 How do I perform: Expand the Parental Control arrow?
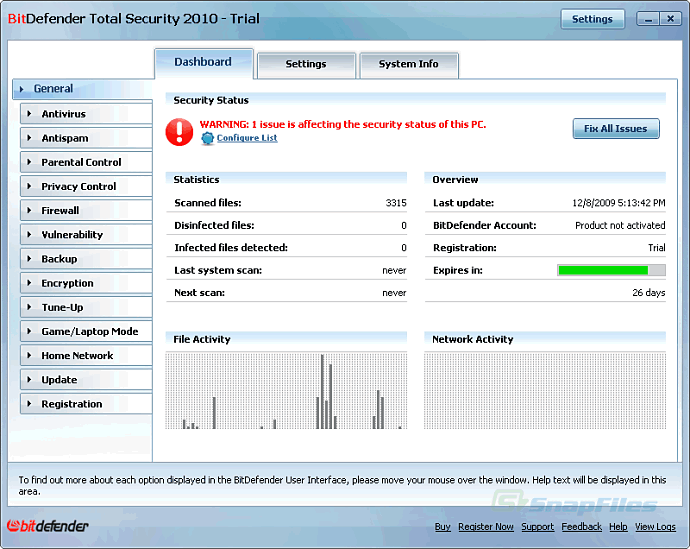click(29, 162)
